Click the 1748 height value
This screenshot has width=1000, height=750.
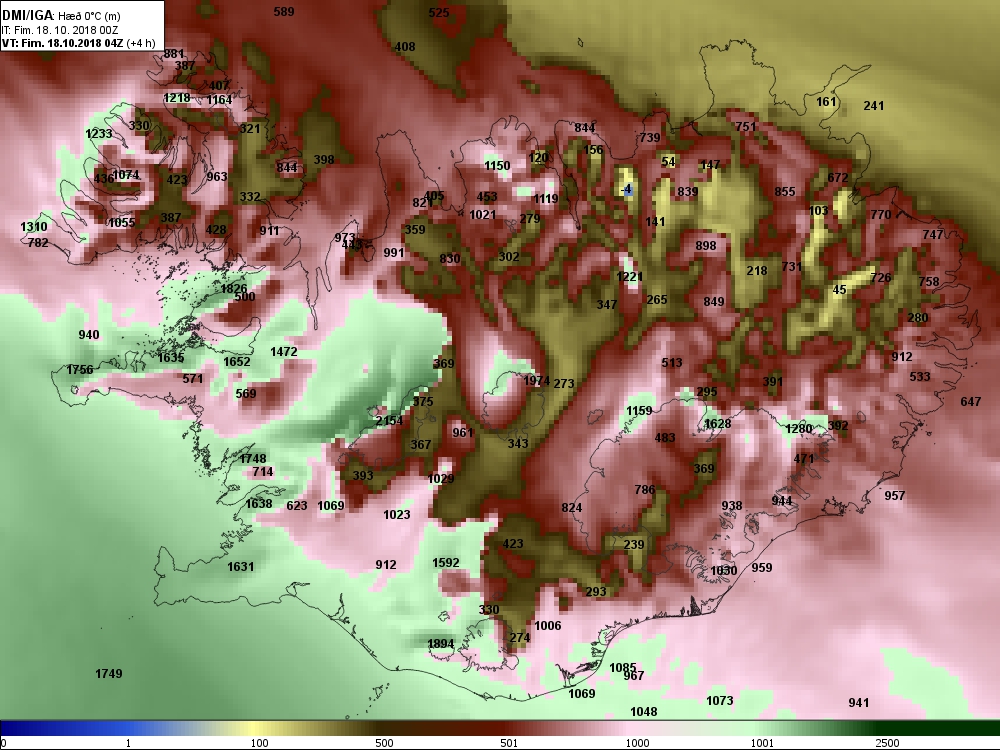point(253,459)
